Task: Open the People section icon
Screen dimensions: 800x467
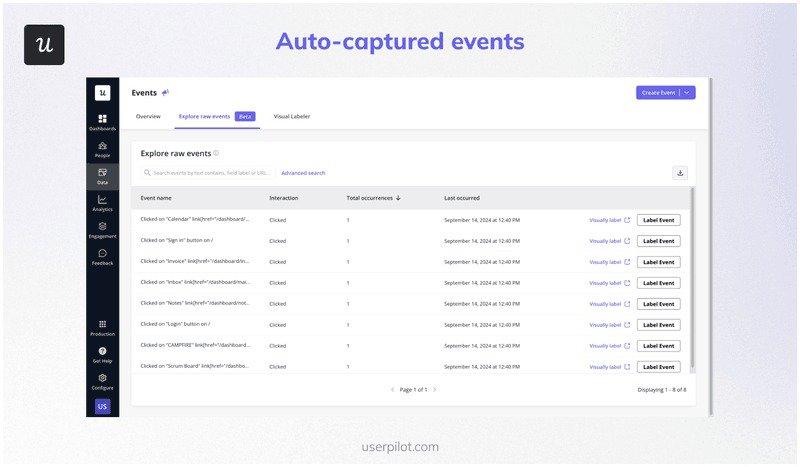Action: [x=102, y=149]
